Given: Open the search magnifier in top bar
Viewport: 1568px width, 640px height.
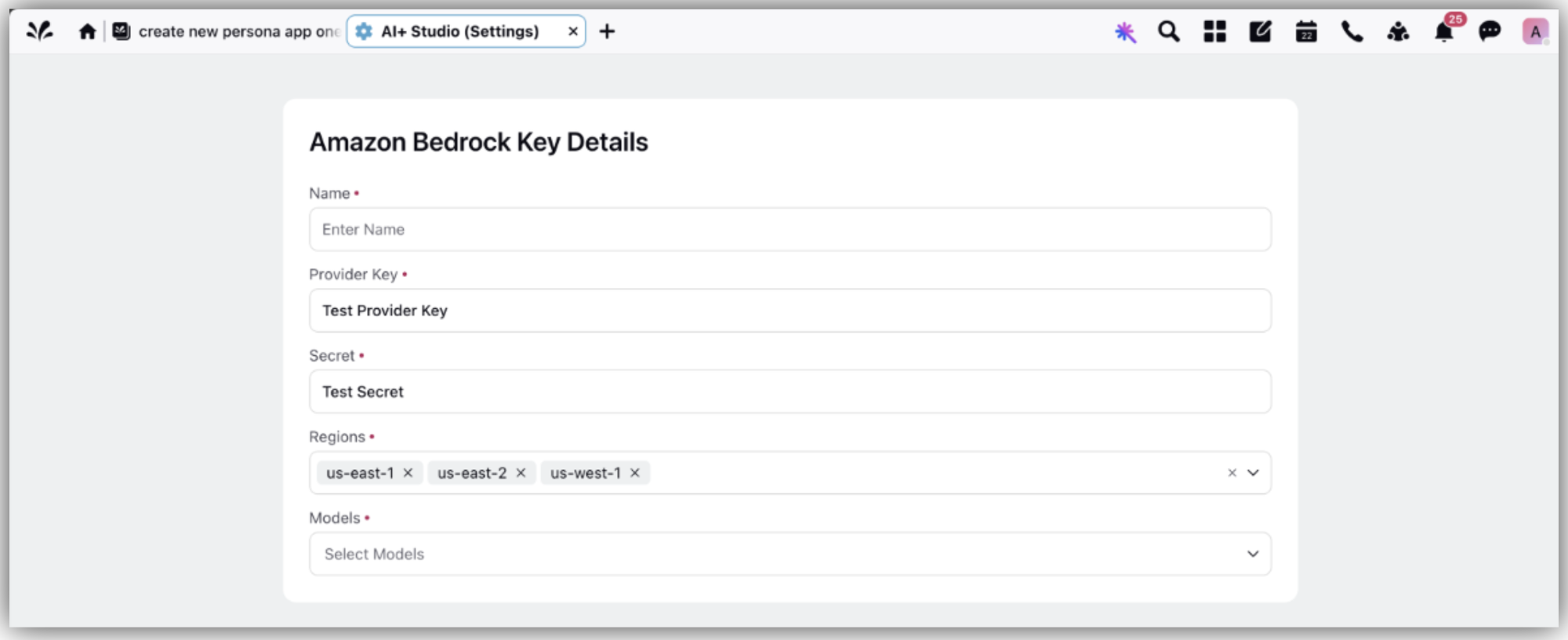Looking at the screenshot, I should point(1169,31).
